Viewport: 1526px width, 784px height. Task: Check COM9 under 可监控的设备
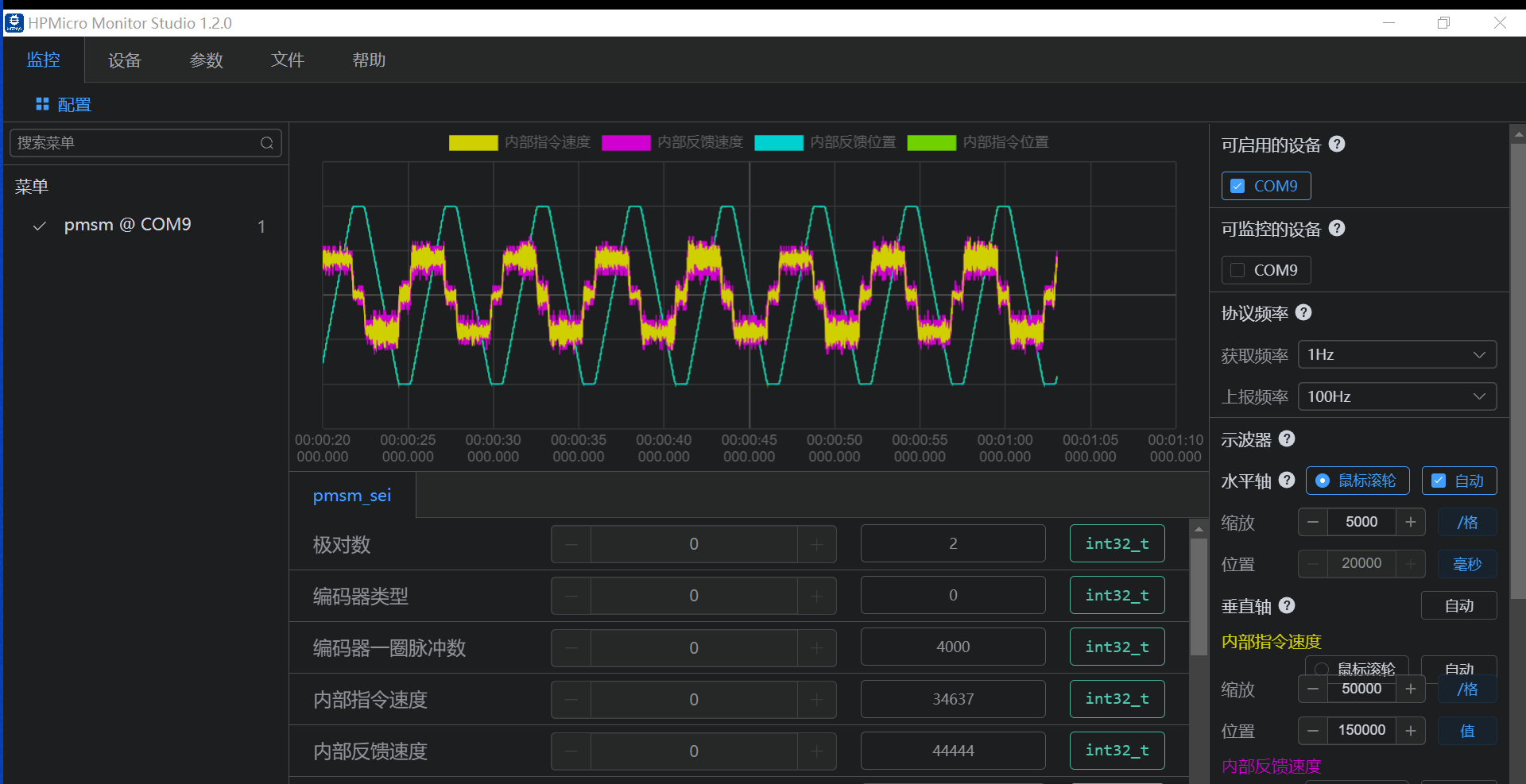click(1237, 270)
